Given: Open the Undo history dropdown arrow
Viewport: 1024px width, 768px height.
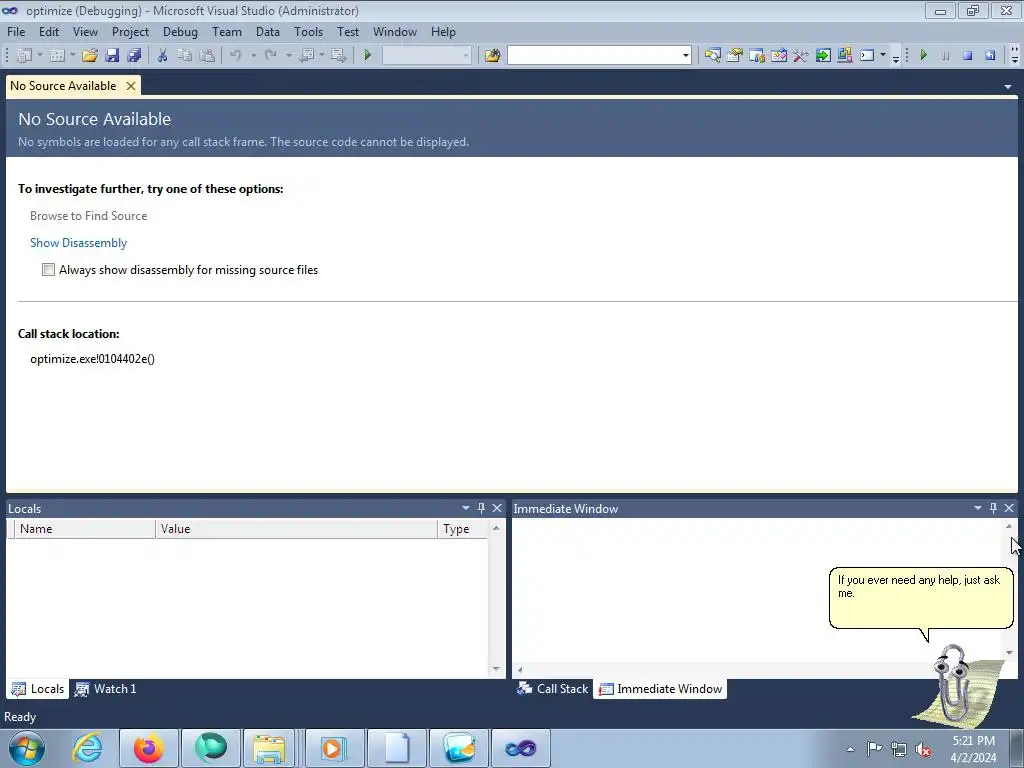Looking at the screenshot, I should [253, 56].
